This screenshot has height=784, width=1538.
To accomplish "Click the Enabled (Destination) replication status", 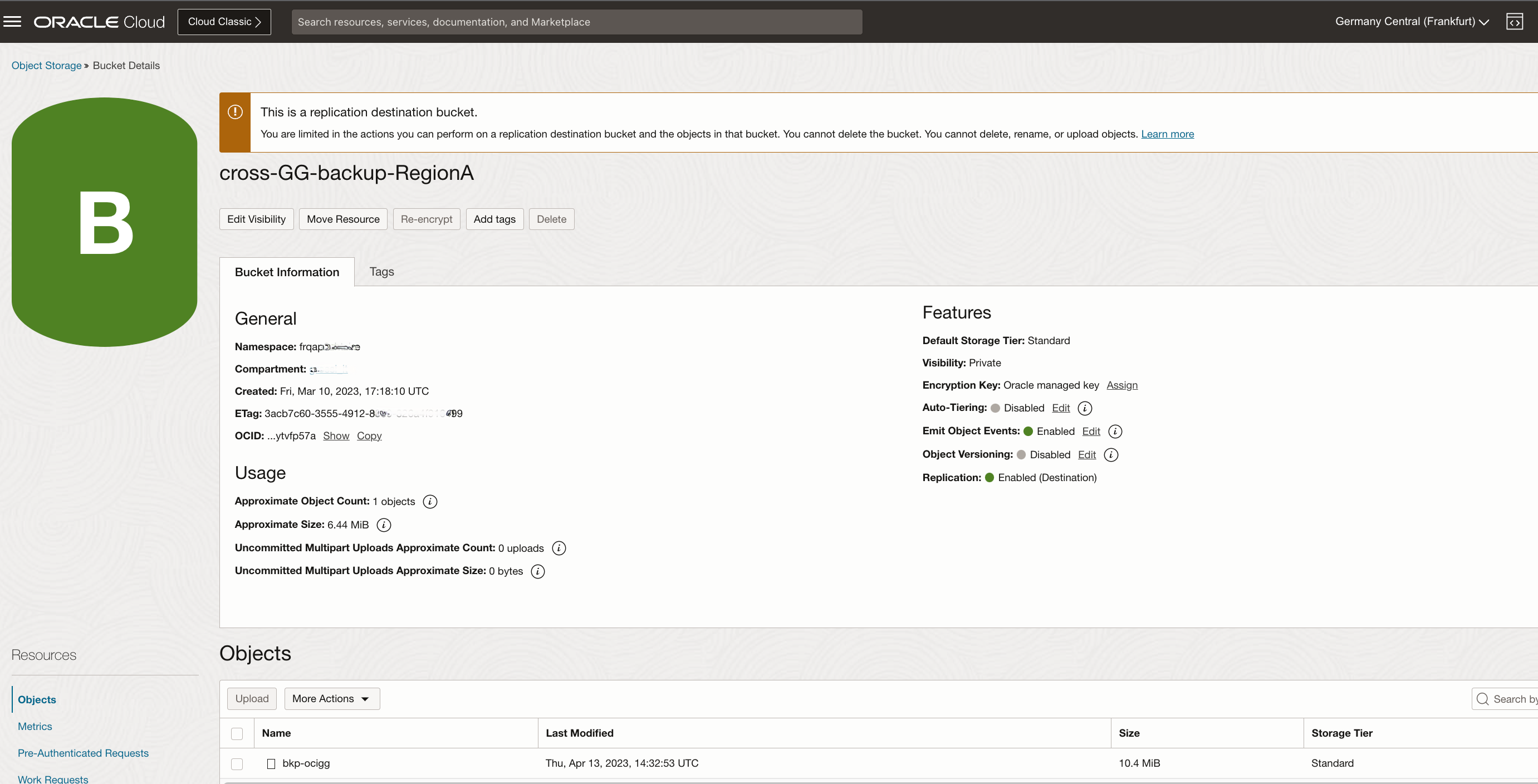I will coord(1047,478).
